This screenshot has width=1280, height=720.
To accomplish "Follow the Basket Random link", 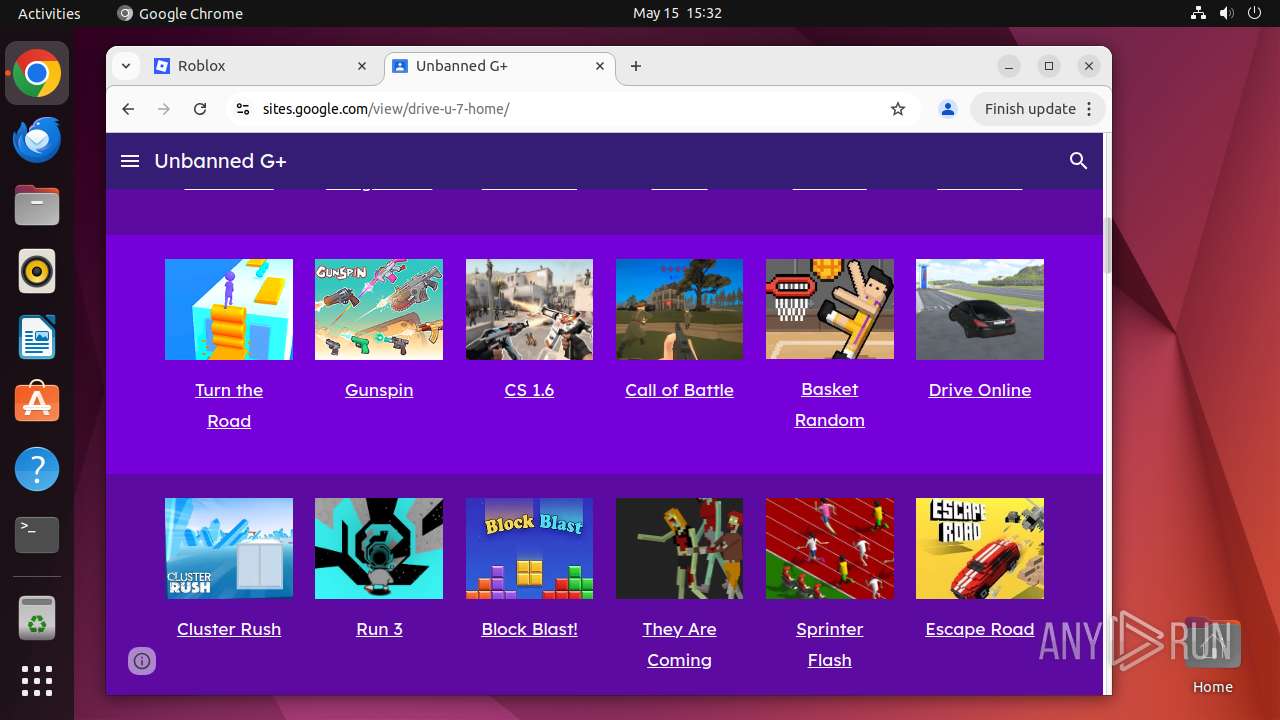I will pyautogui.click(x=830, y=404).
